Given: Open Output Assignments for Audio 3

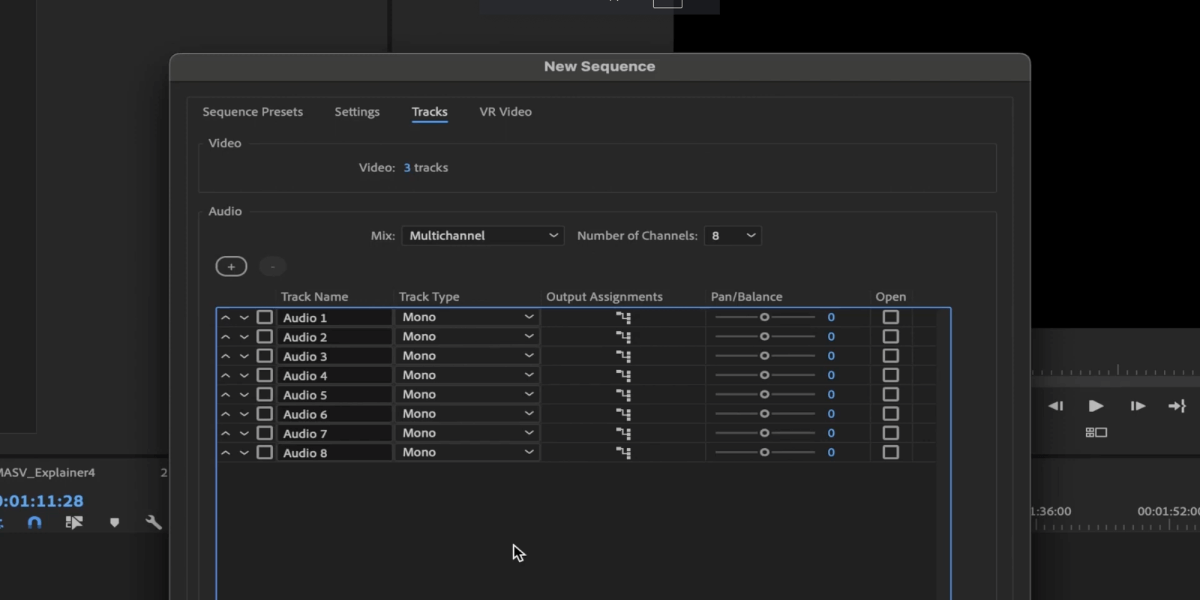Looking at the screenshot, I should (624, 356).
